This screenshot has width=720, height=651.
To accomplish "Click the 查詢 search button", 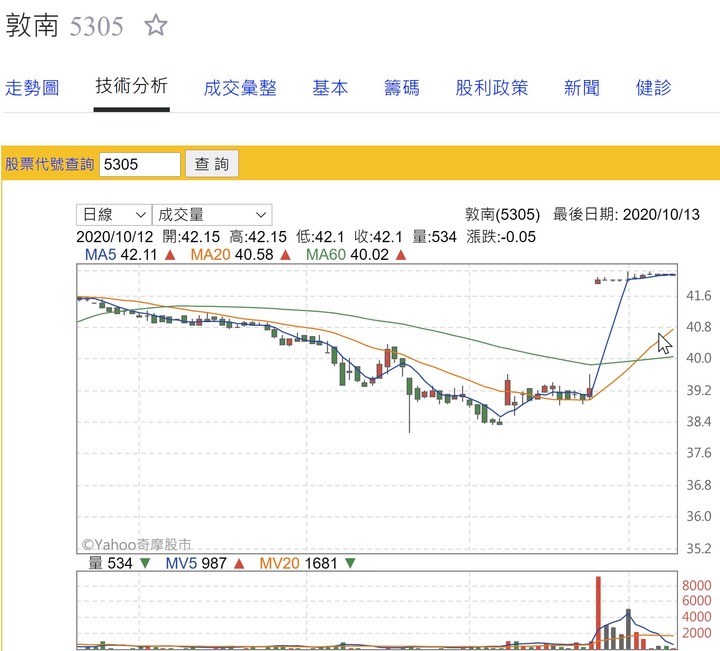I will (212, 163).
